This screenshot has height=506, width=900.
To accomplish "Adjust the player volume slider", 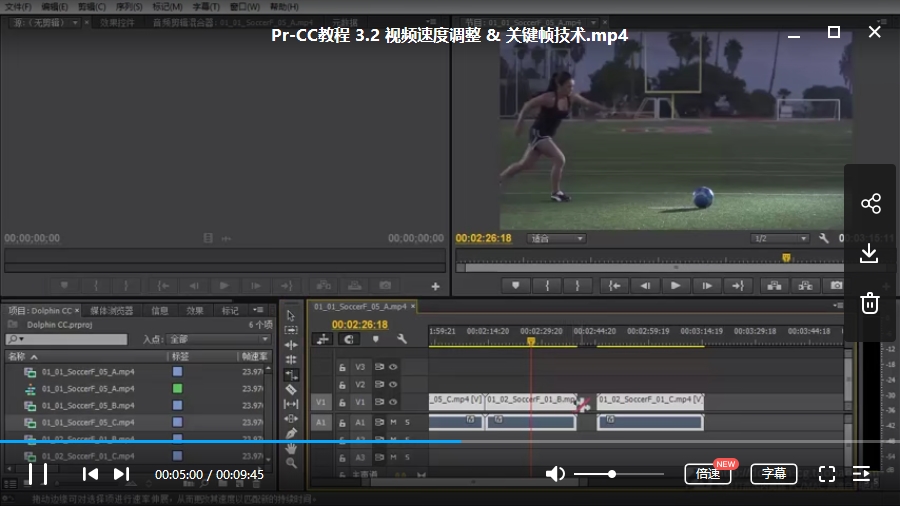I will tap(618, 474).
